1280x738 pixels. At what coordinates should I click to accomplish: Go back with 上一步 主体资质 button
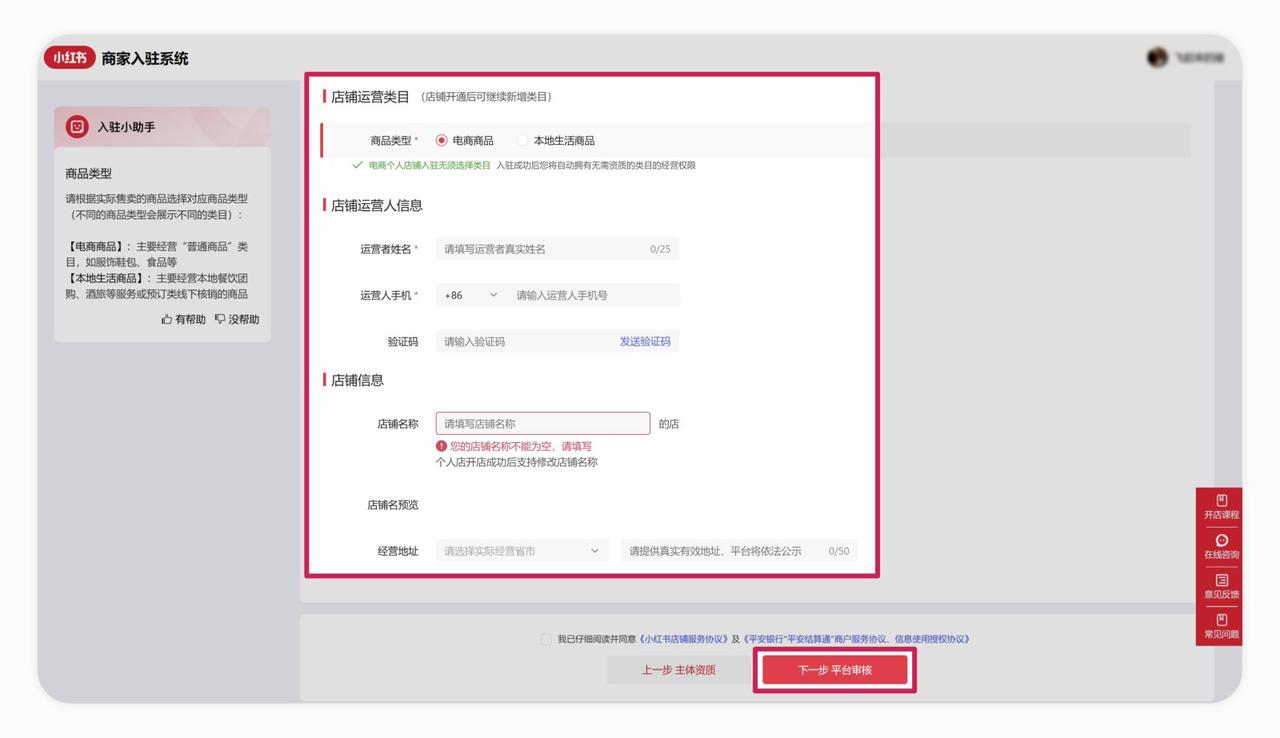point(678,670)
